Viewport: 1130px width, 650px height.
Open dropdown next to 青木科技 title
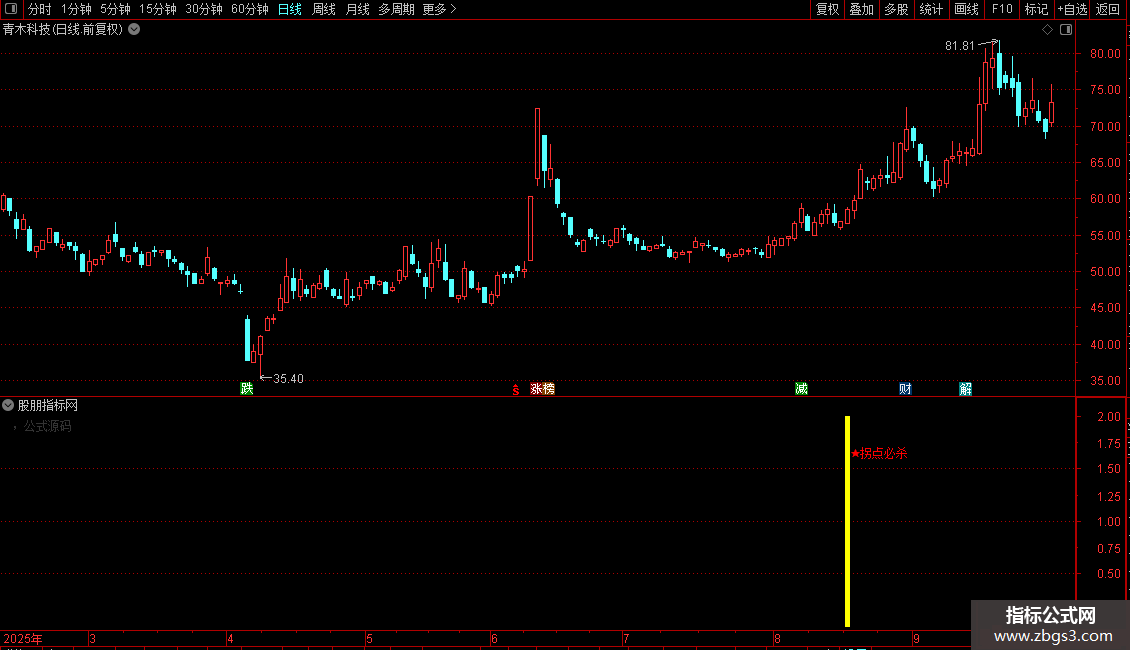(134, 30)
